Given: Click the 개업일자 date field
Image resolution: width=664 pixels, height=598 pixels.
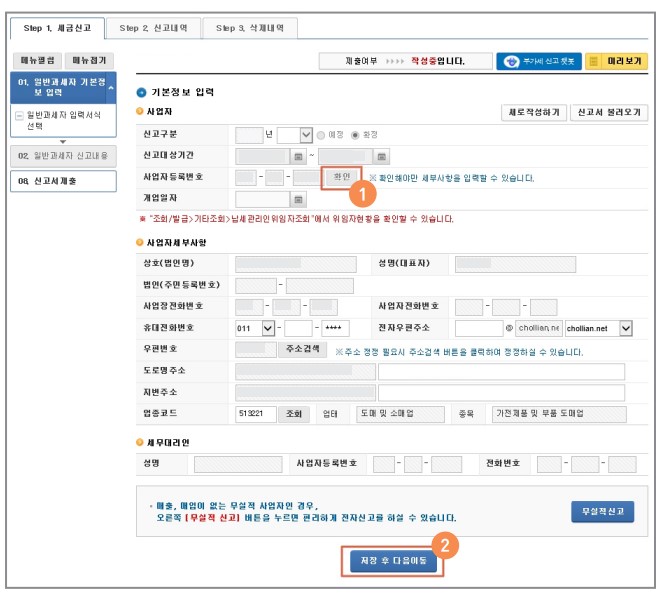Looking at the screenshot, I should pyautogui.click(x=263, y=199).
